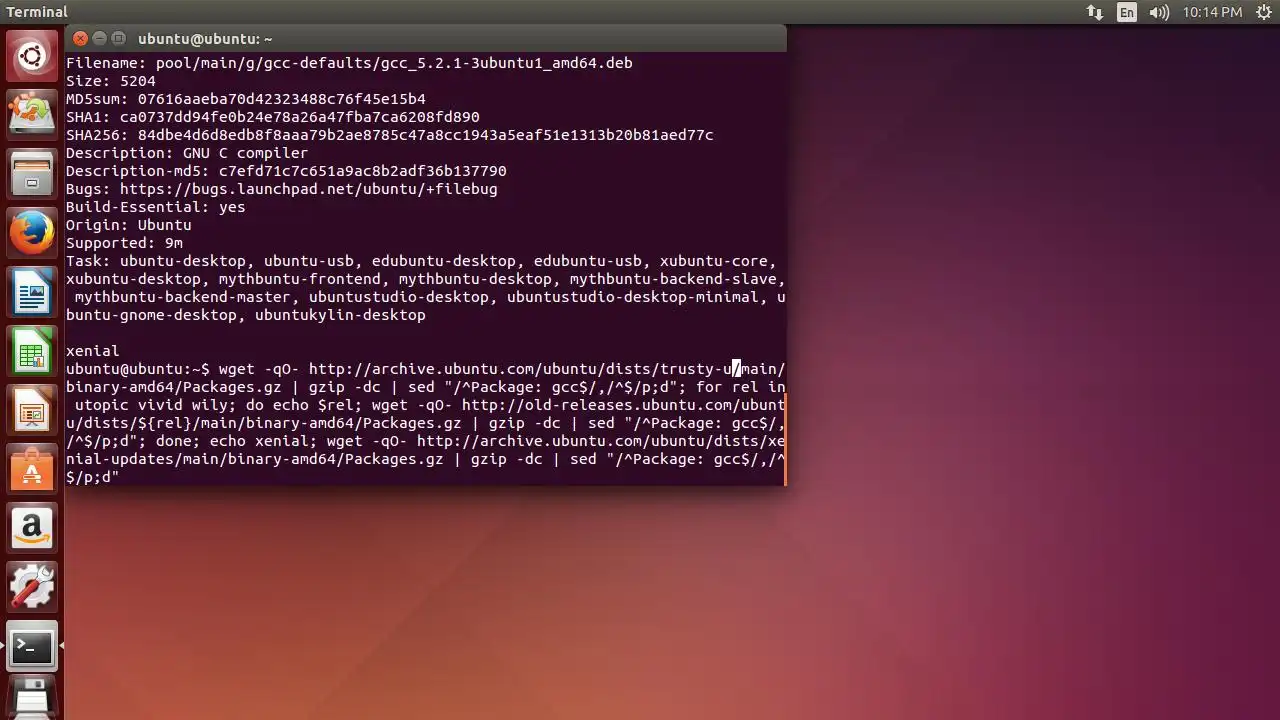Click the Terminal application name in top panel
The width and height of the screenshot is (1280, 720).
(37, 12)
